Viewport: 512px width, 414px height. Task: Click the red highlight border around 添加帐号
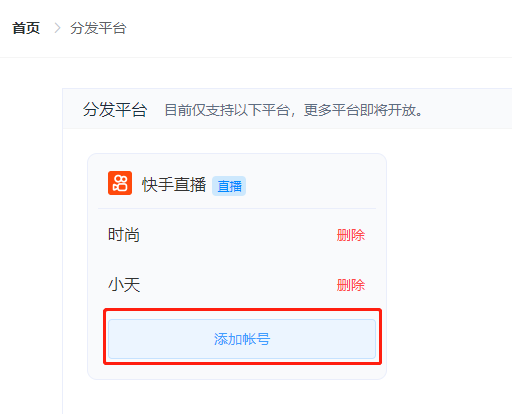click(x=242, y=310)
